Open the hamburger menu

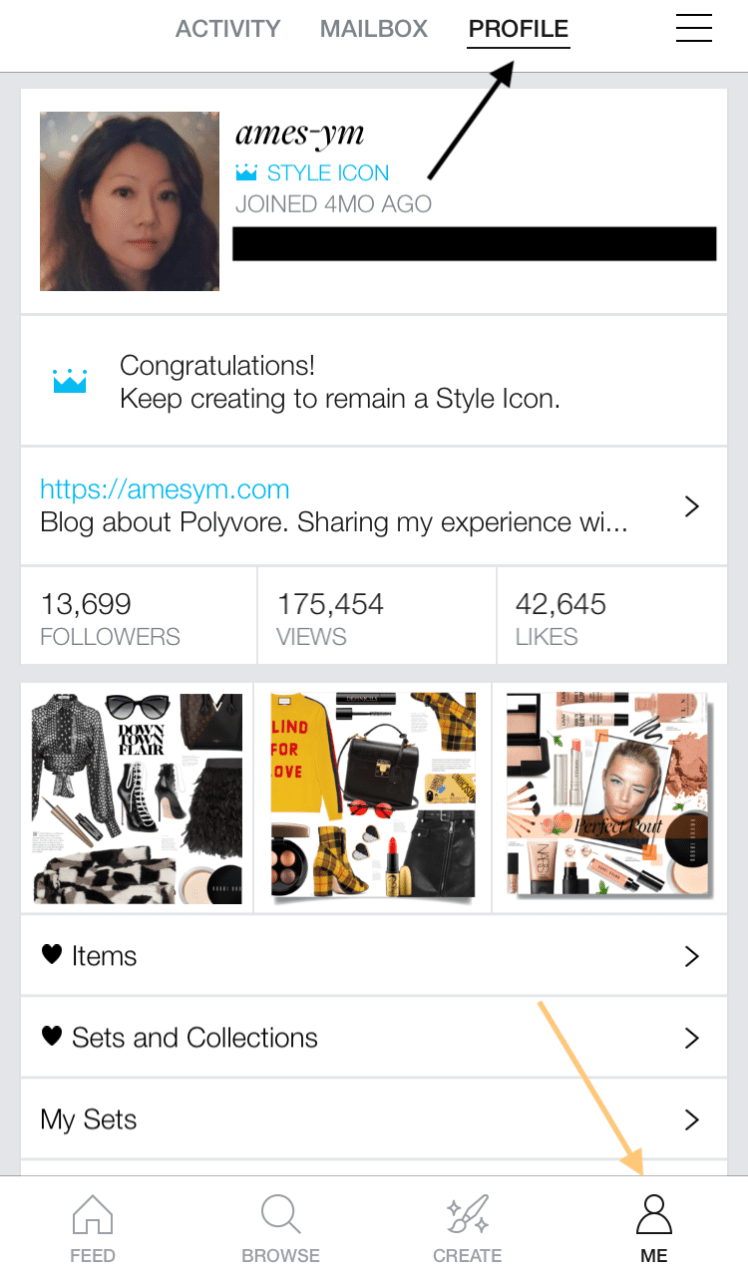click(x=694, y=28)
